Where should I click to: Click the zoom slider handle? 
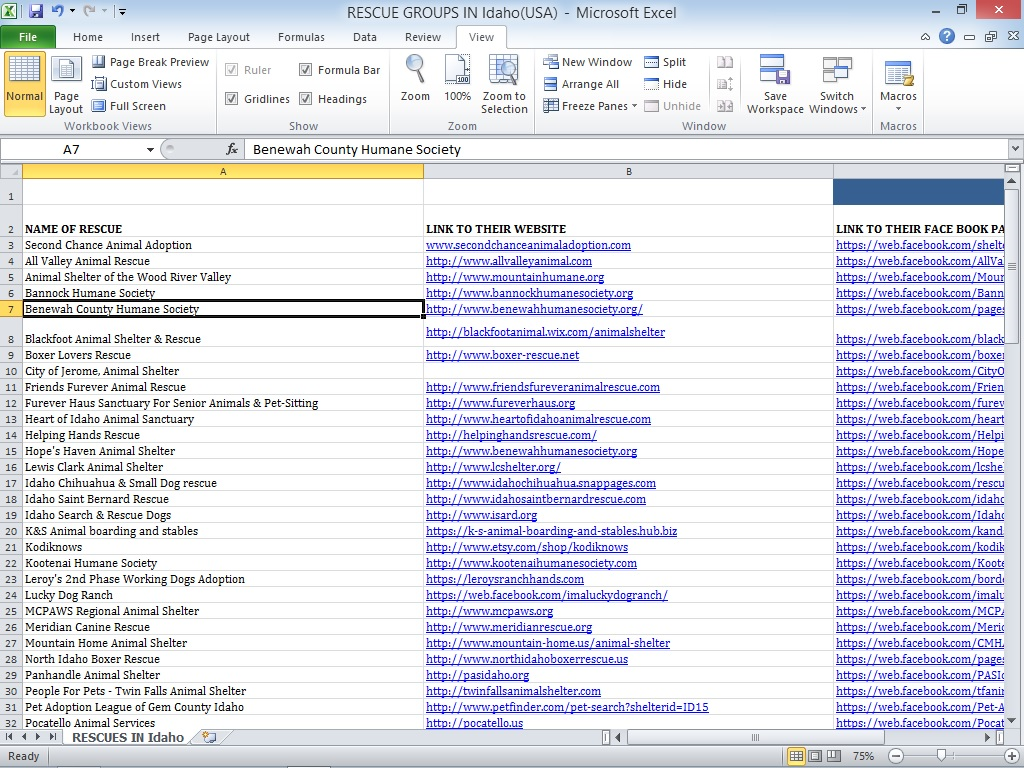[x=941, y=756]
